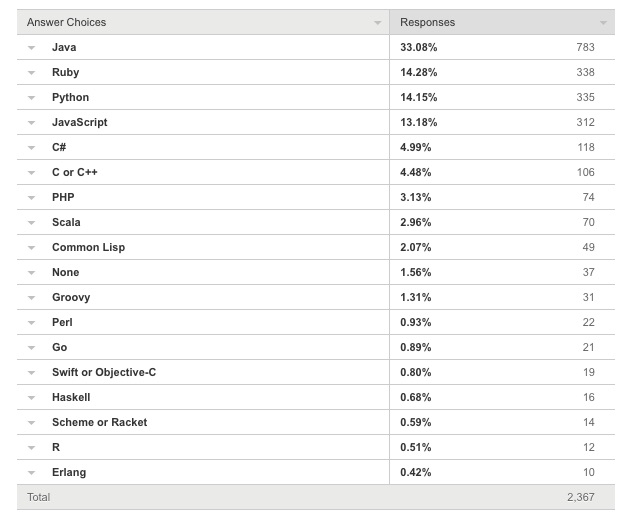Click the arrow beside Erlang

[31, 473]
